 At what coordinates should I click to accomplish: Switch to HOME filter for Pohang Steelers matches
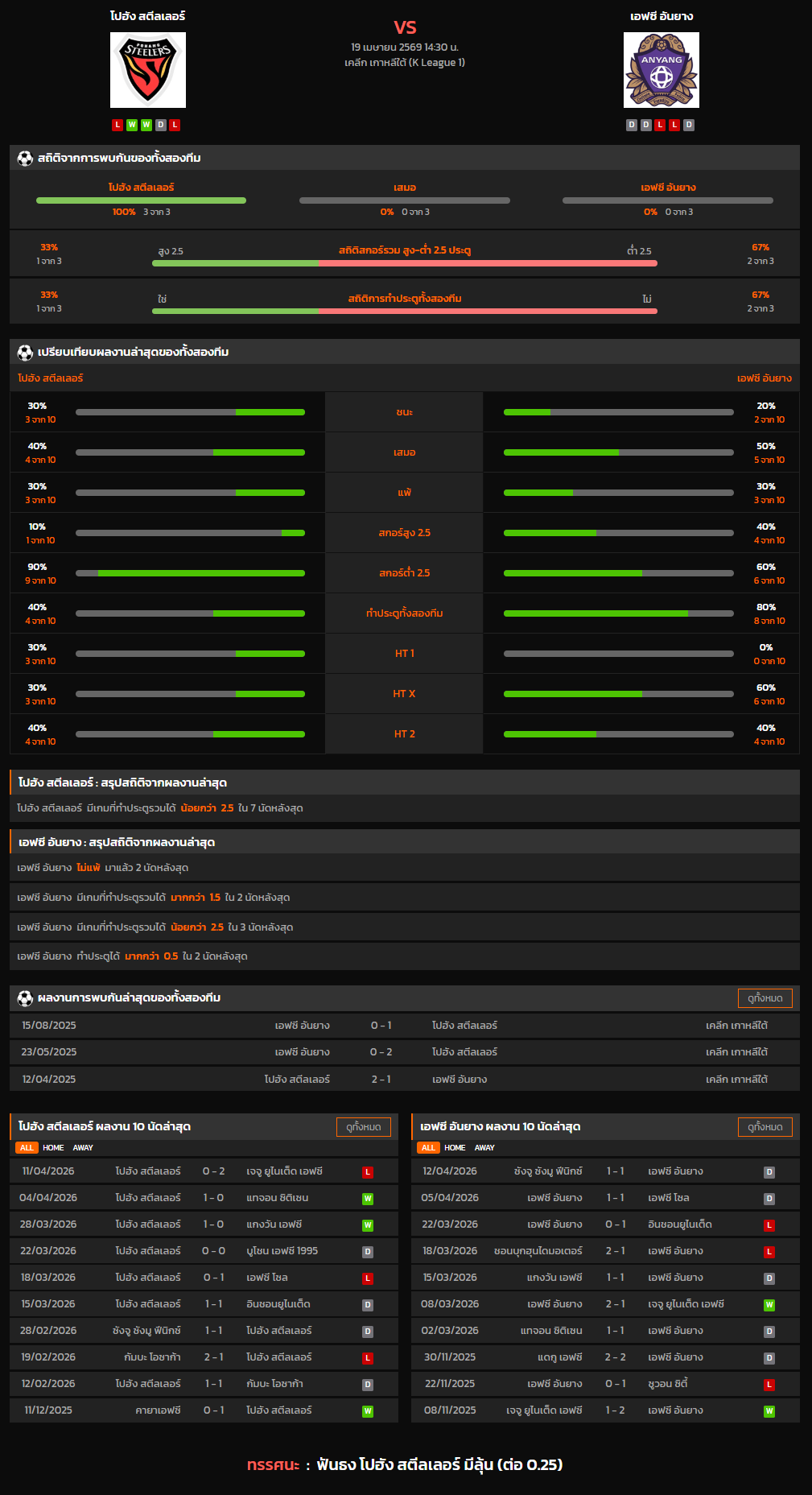click(x=53, y=1148)
